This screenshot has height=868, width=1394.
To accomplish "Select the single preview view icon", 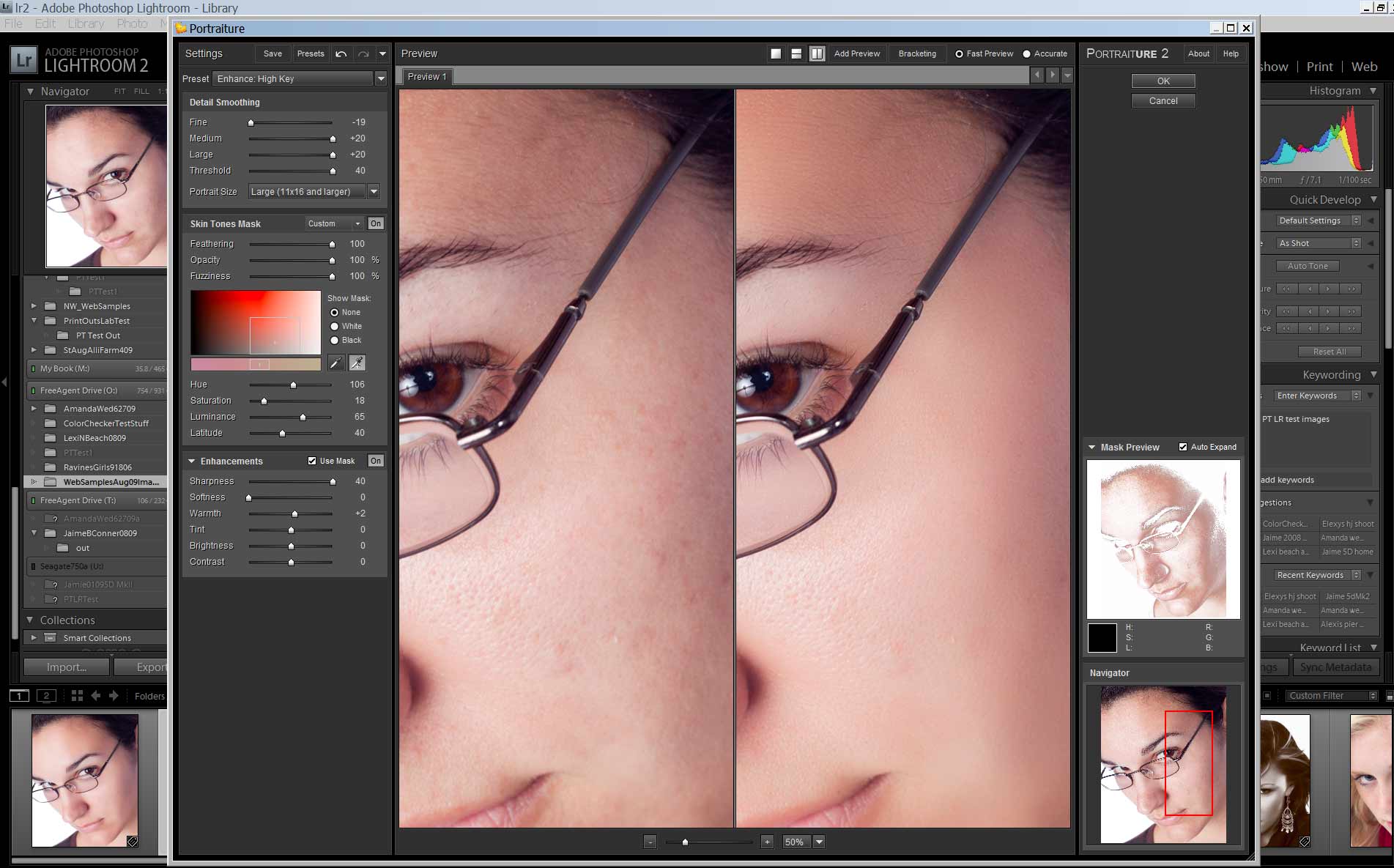I will point(776,53).
